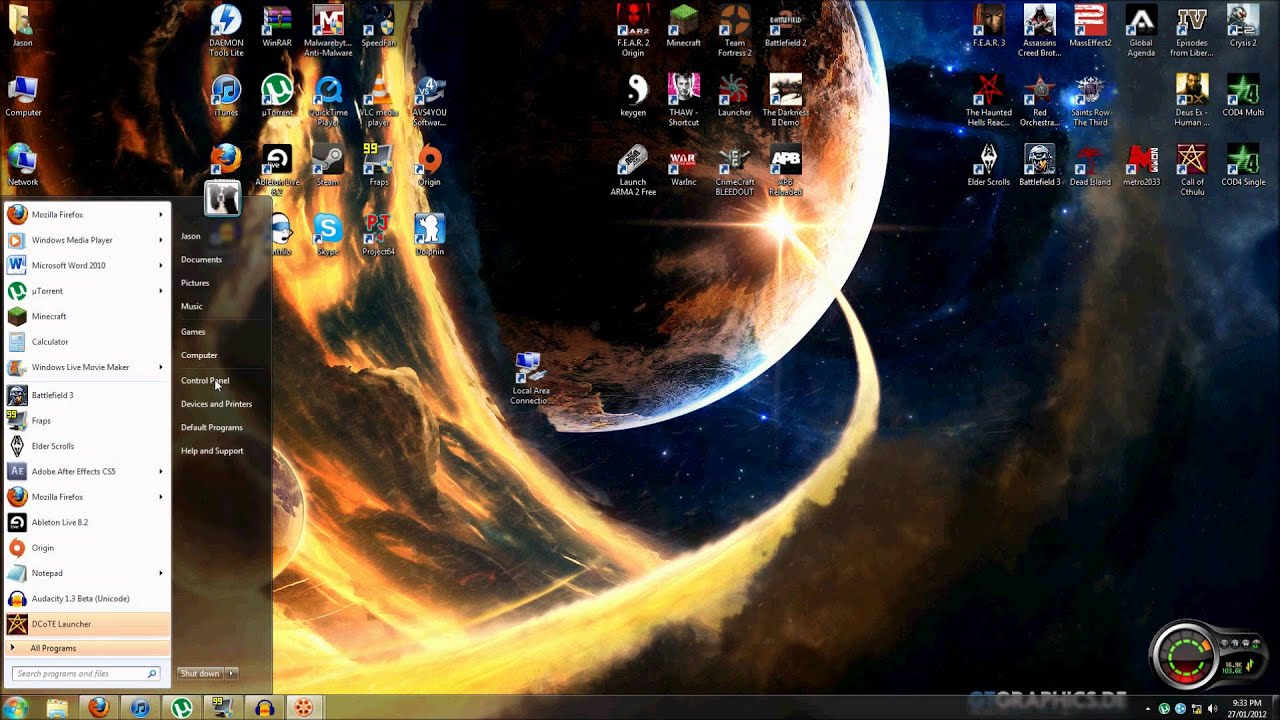Open iTunes from the taskbar

click(140, 708)
